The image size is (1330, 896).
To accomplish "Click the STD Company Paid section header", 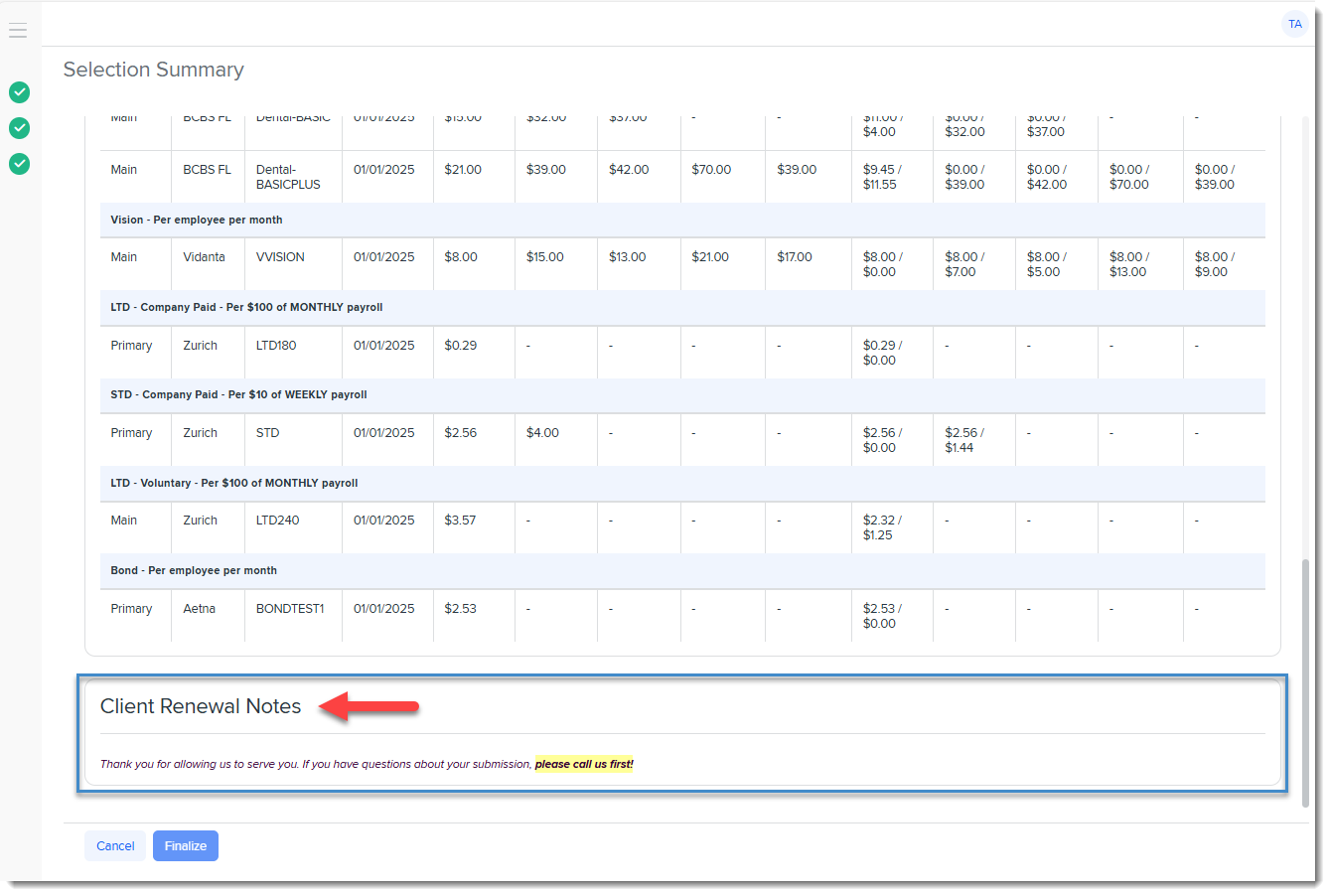I will coord(238,395).
